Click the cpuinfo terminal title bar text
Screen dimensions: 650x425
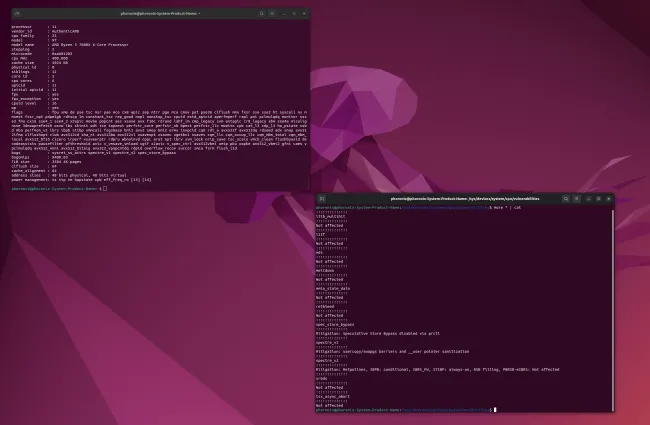[x=160, y=13]
